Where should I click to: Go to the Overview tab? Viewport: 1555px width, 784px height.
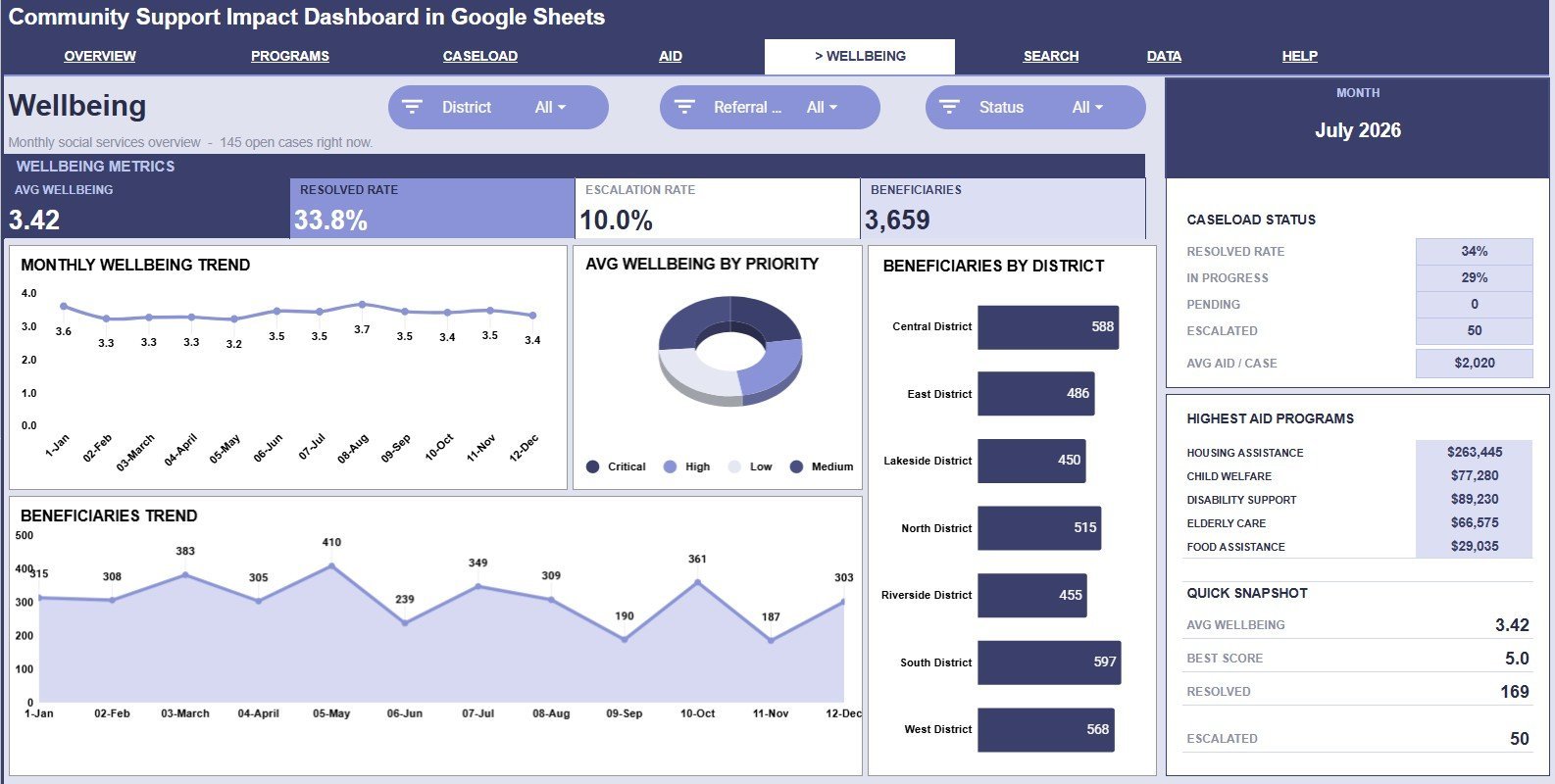click(100, 56)
